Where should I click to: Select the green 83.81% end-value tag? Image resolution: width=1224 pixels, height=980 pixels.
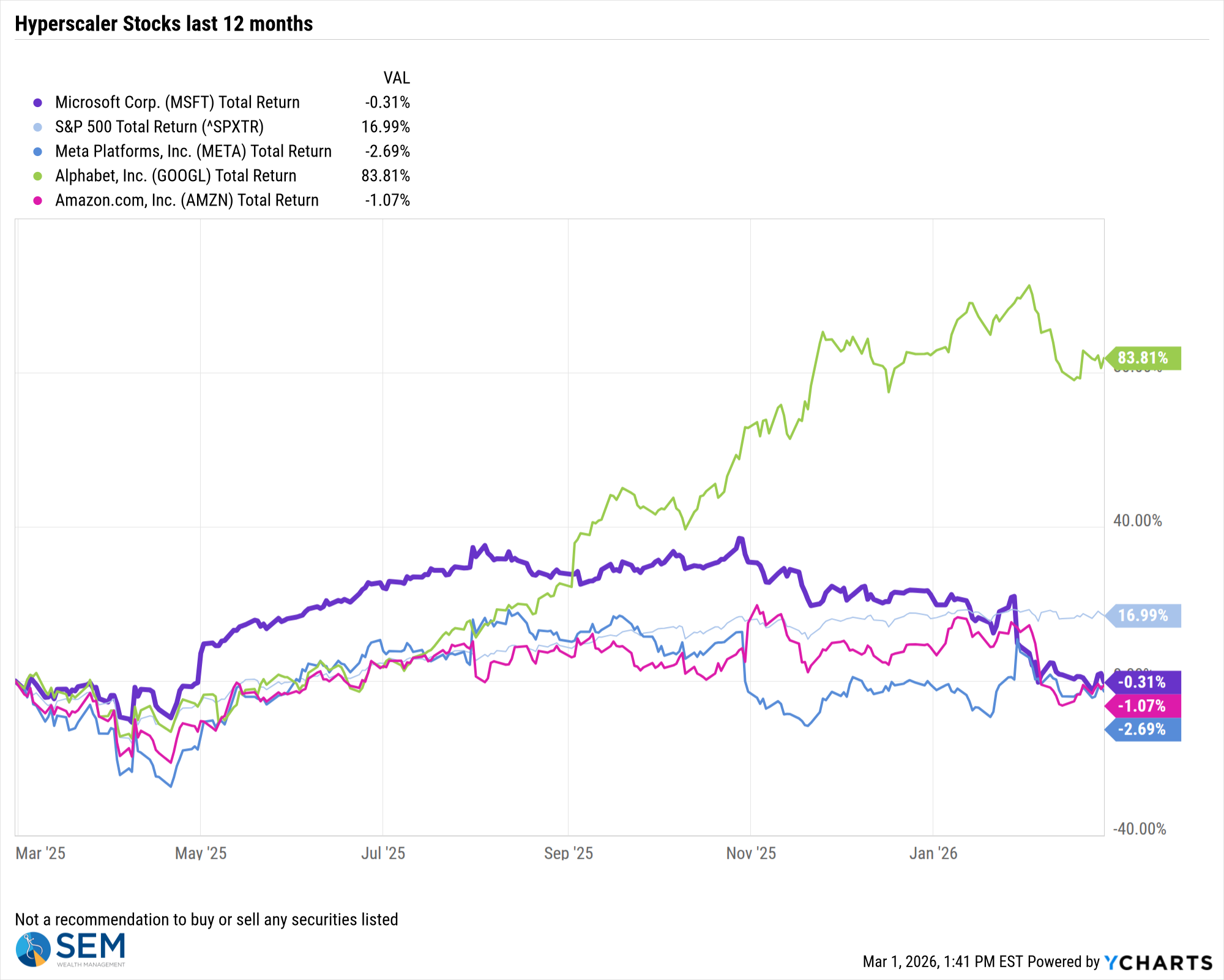click(x=1143, y=358)
